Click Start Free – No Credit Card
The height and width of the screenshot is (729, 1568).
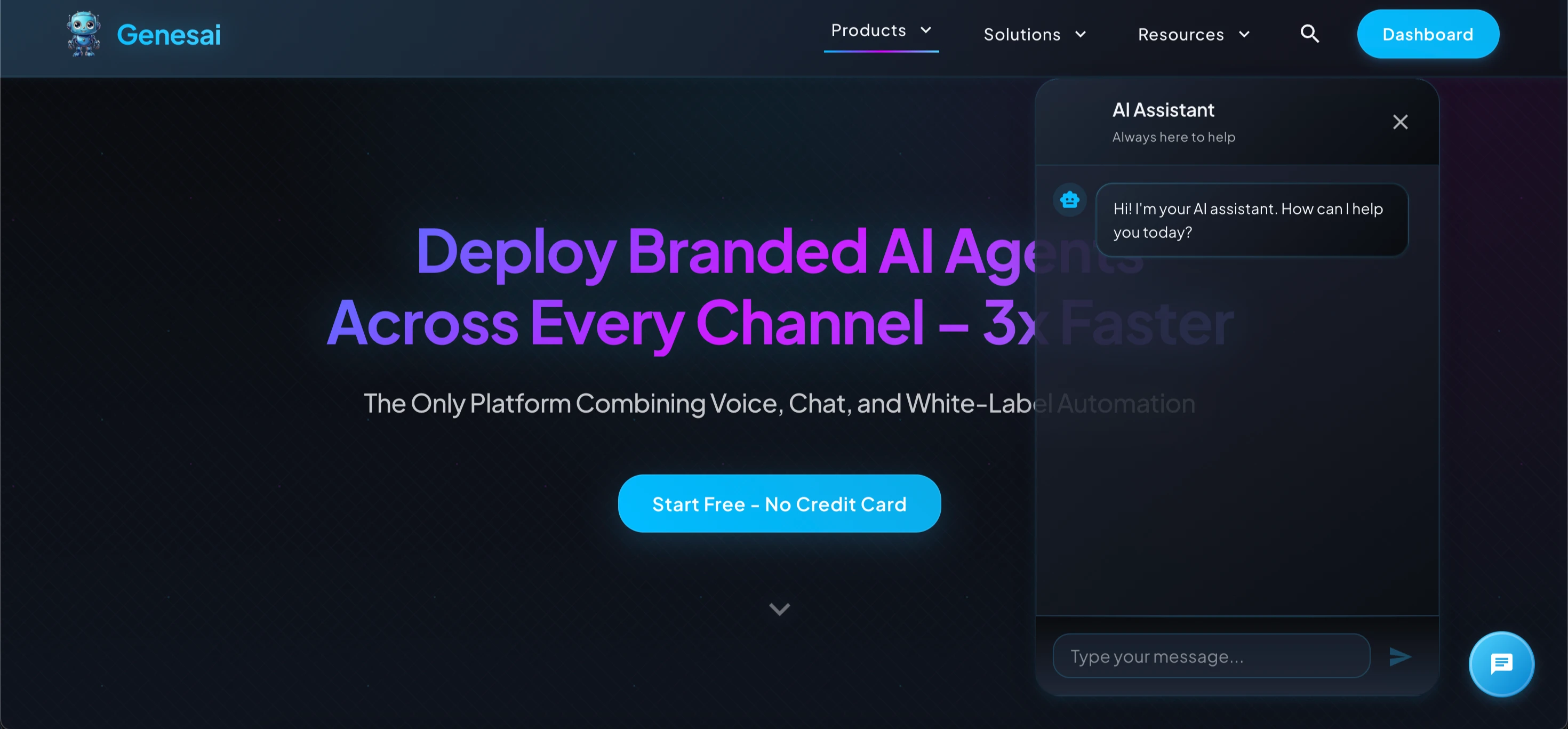[x=779, y=504]
